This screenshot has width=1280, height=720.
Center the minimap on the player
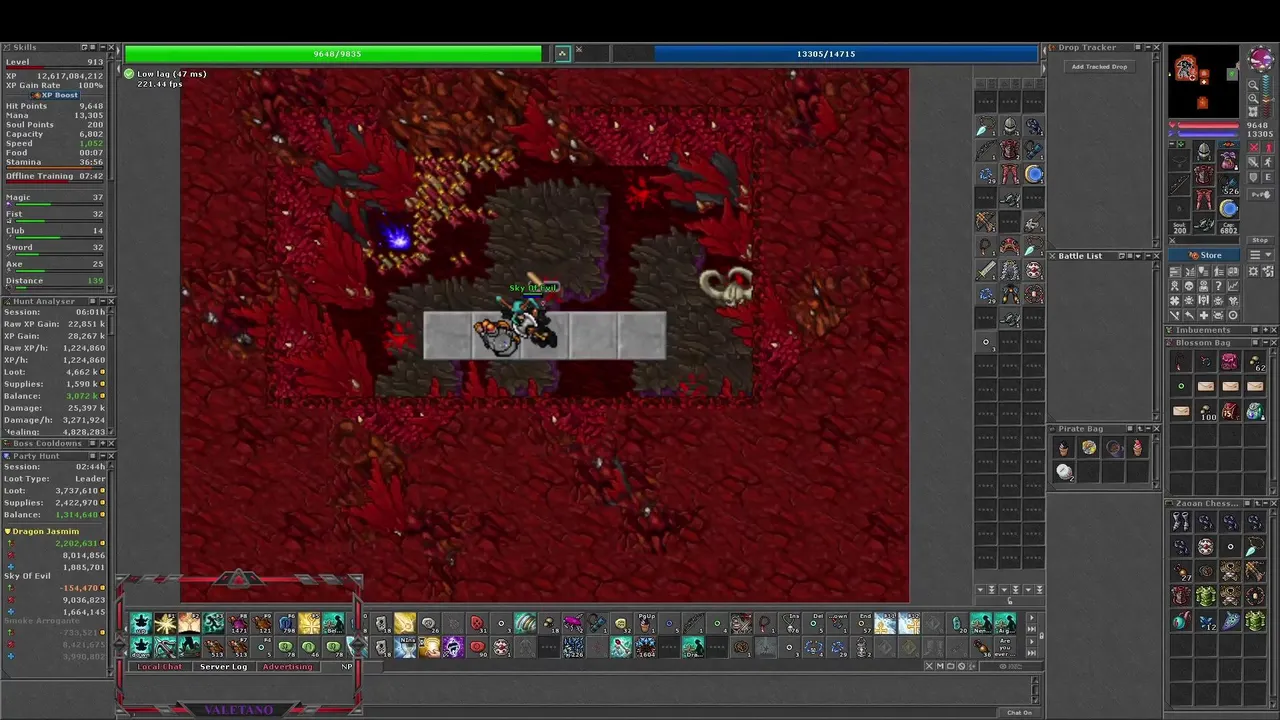click(x=1253, y=112)
